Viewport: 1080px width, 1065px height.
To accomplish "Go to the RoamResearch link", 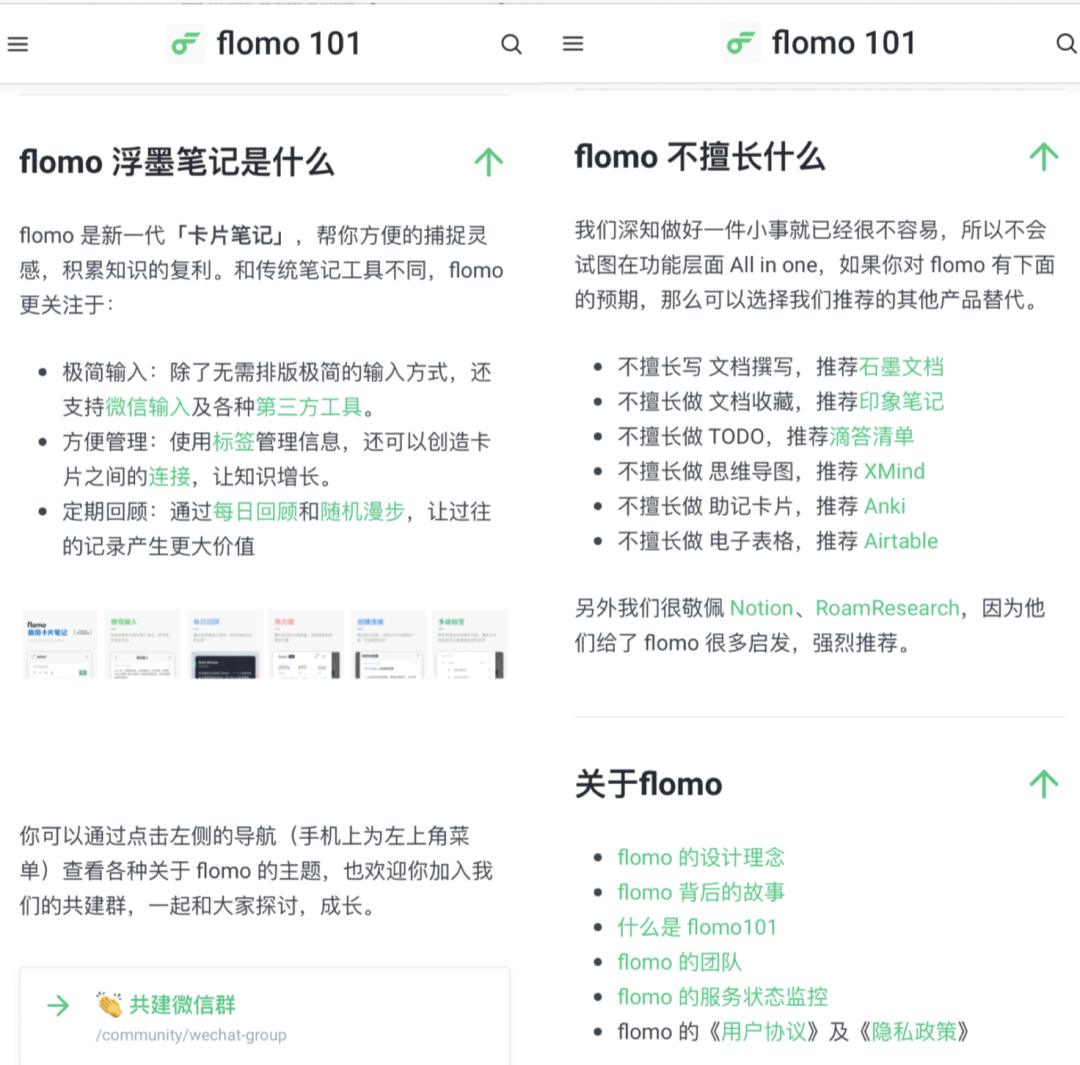I will 887,608.
